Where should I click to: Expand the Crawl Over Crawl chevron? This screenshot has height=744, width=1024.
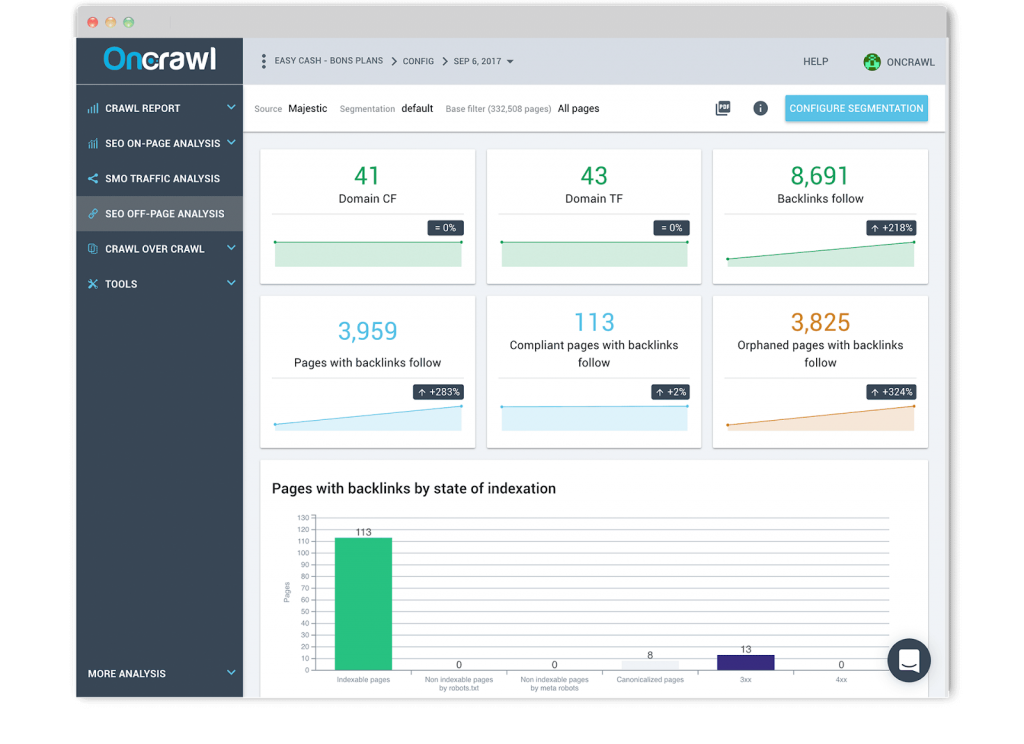(x=231, y=249)
